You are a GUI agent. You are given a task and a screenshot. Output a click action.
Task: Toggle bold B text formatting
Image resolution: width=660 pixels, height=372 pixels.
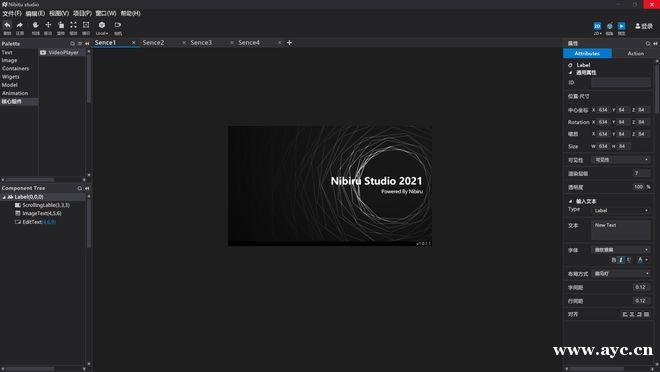pyautogui.click(x=613, y=260)
